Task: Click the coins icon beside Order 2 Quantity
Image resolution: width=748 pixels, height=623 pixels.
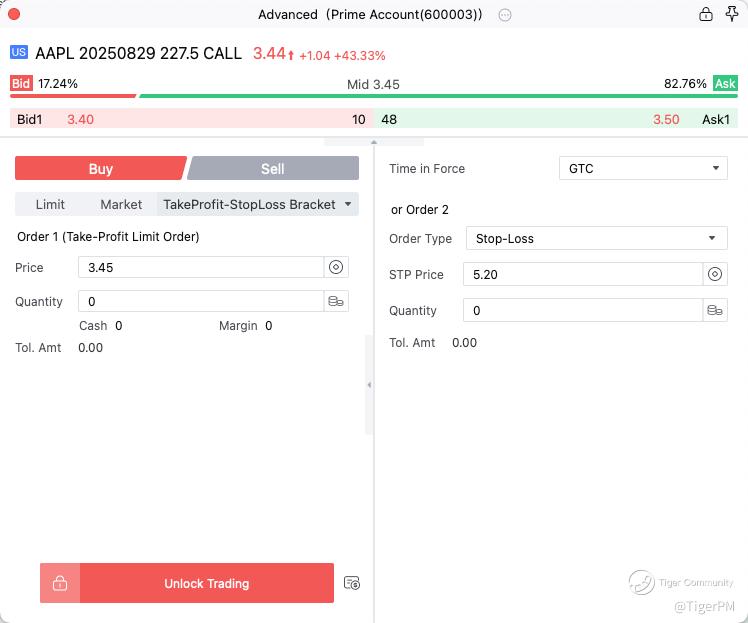Action: 715,310
